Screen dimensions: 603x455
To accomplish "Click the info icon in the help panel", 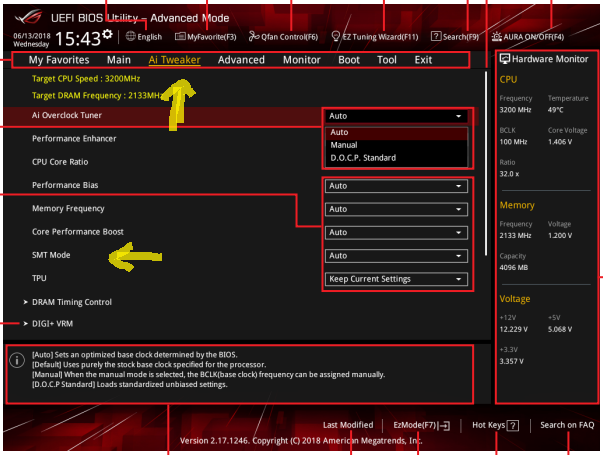I will tap(17, 360).
